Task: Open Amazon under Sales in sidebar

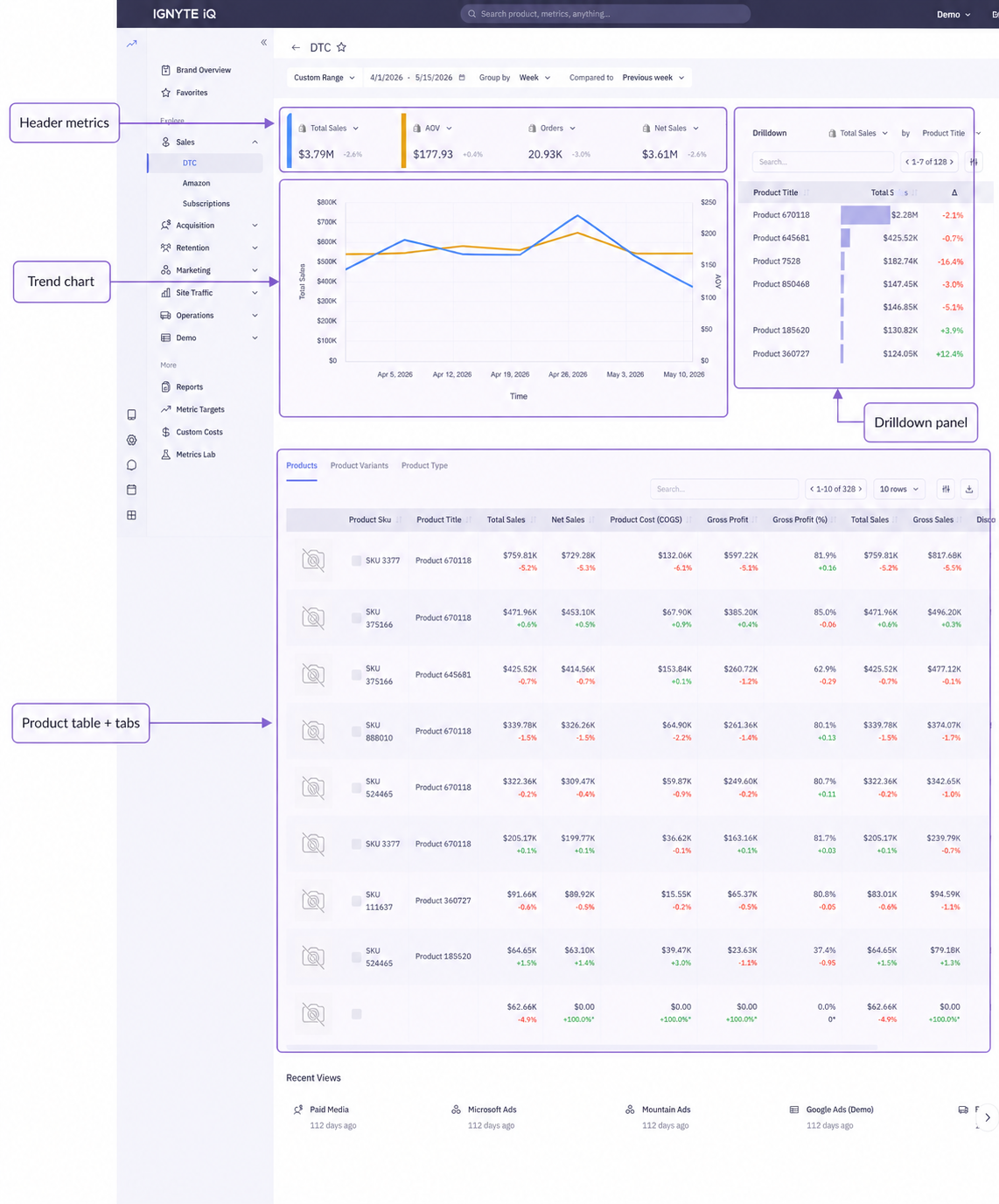Action: click(x=196, y=184)
